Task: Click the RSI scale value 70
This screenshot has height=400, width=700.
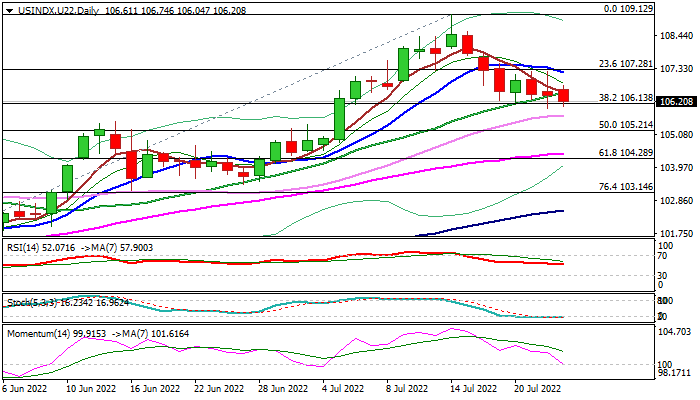Action: pyautogui.click(x=662, y=256)
